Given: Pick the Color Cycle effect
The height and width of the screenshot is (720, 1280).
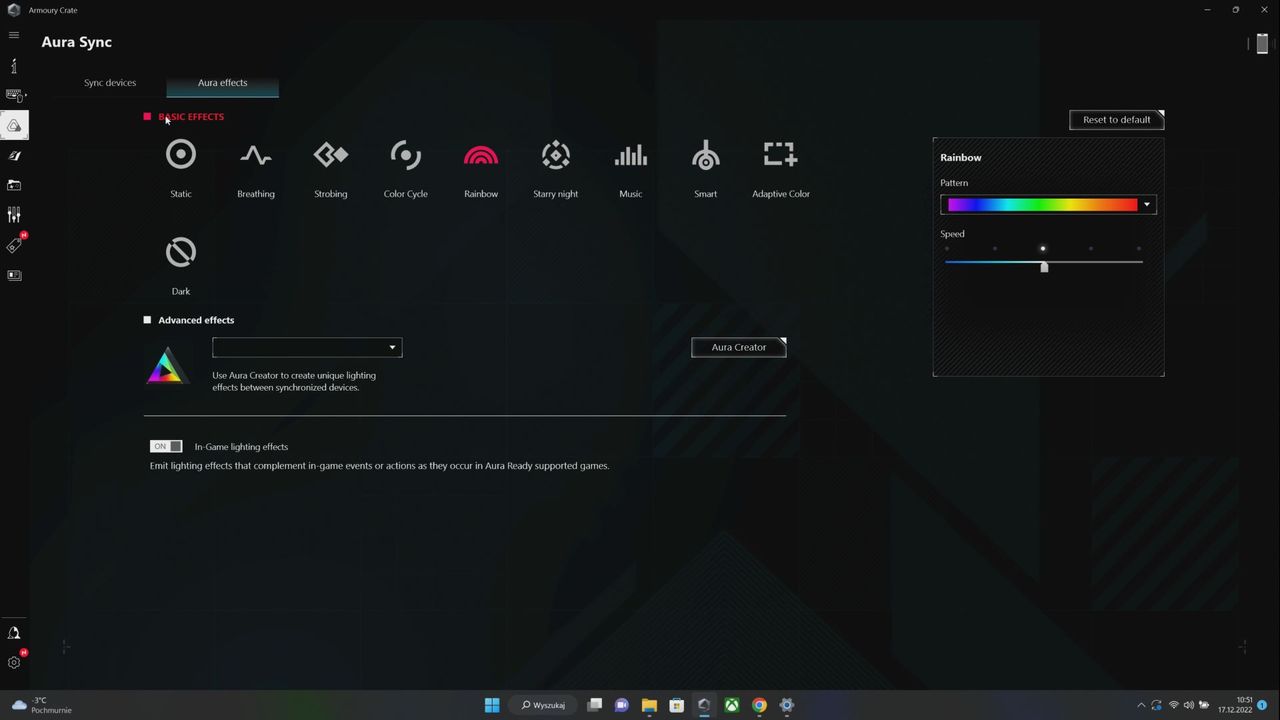Looking at the screenshot, I should (x=406, y=155).
